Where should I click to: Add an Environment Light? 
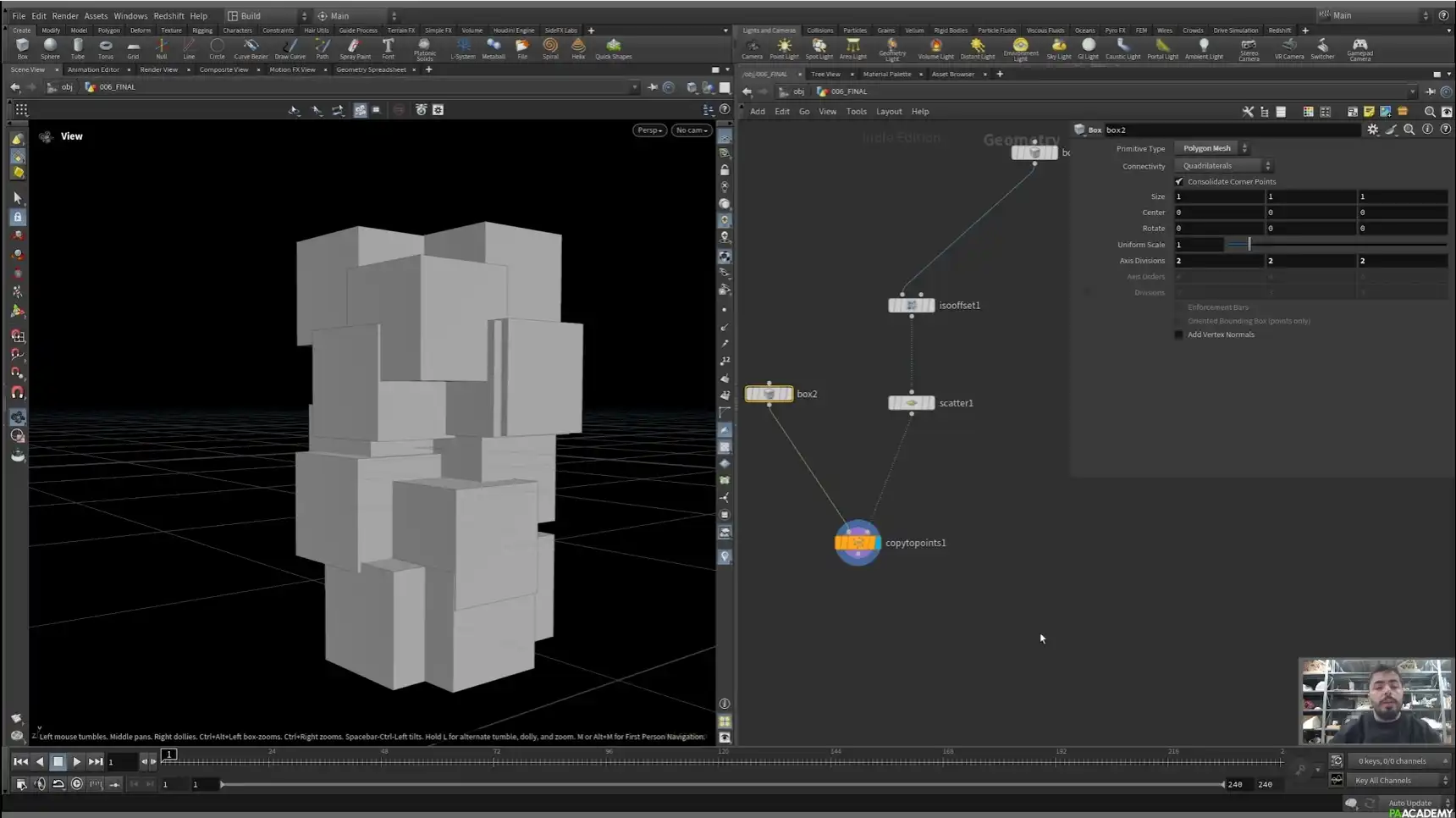click(1021, 48)
